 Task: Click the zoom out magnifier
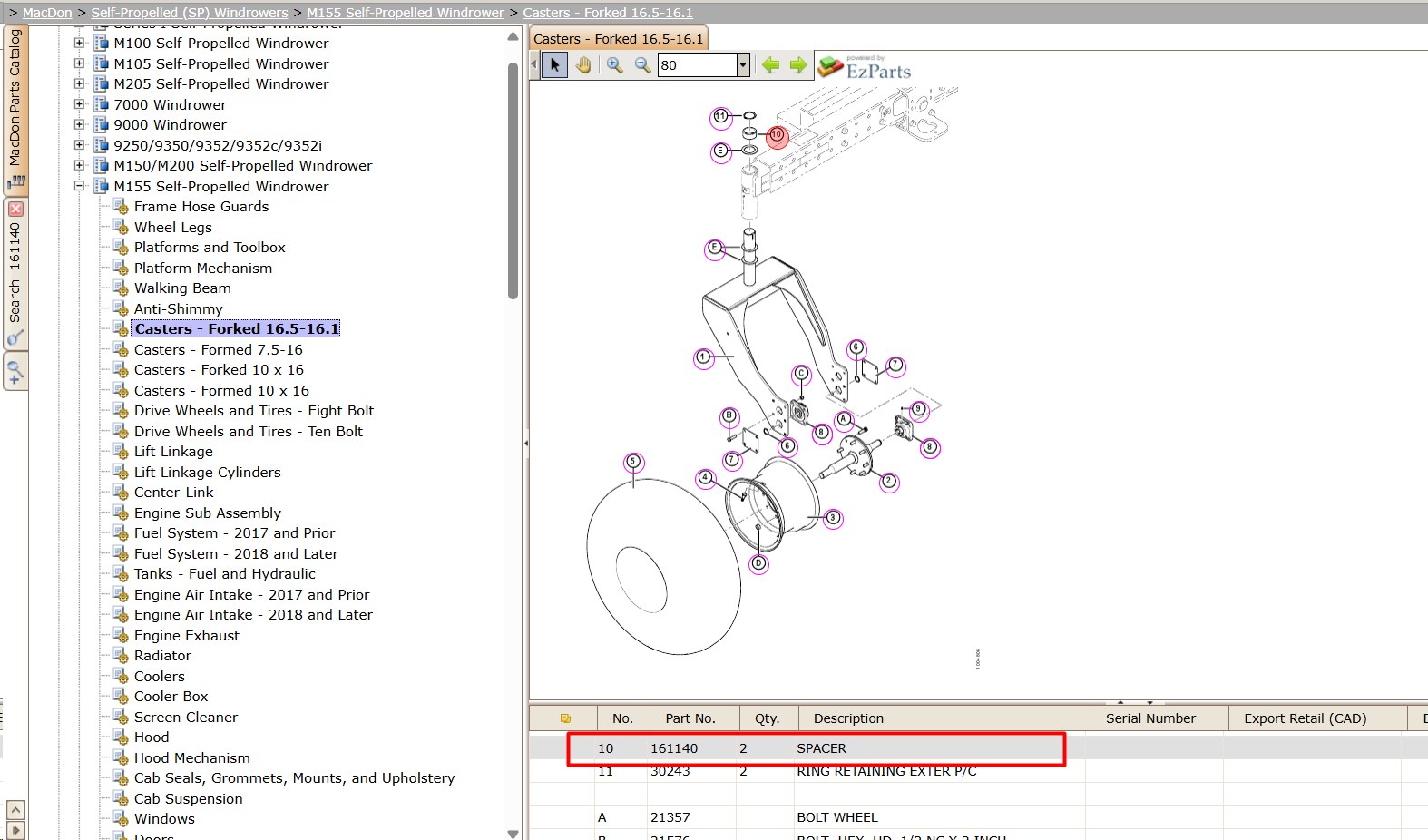(x=642, y=65)
